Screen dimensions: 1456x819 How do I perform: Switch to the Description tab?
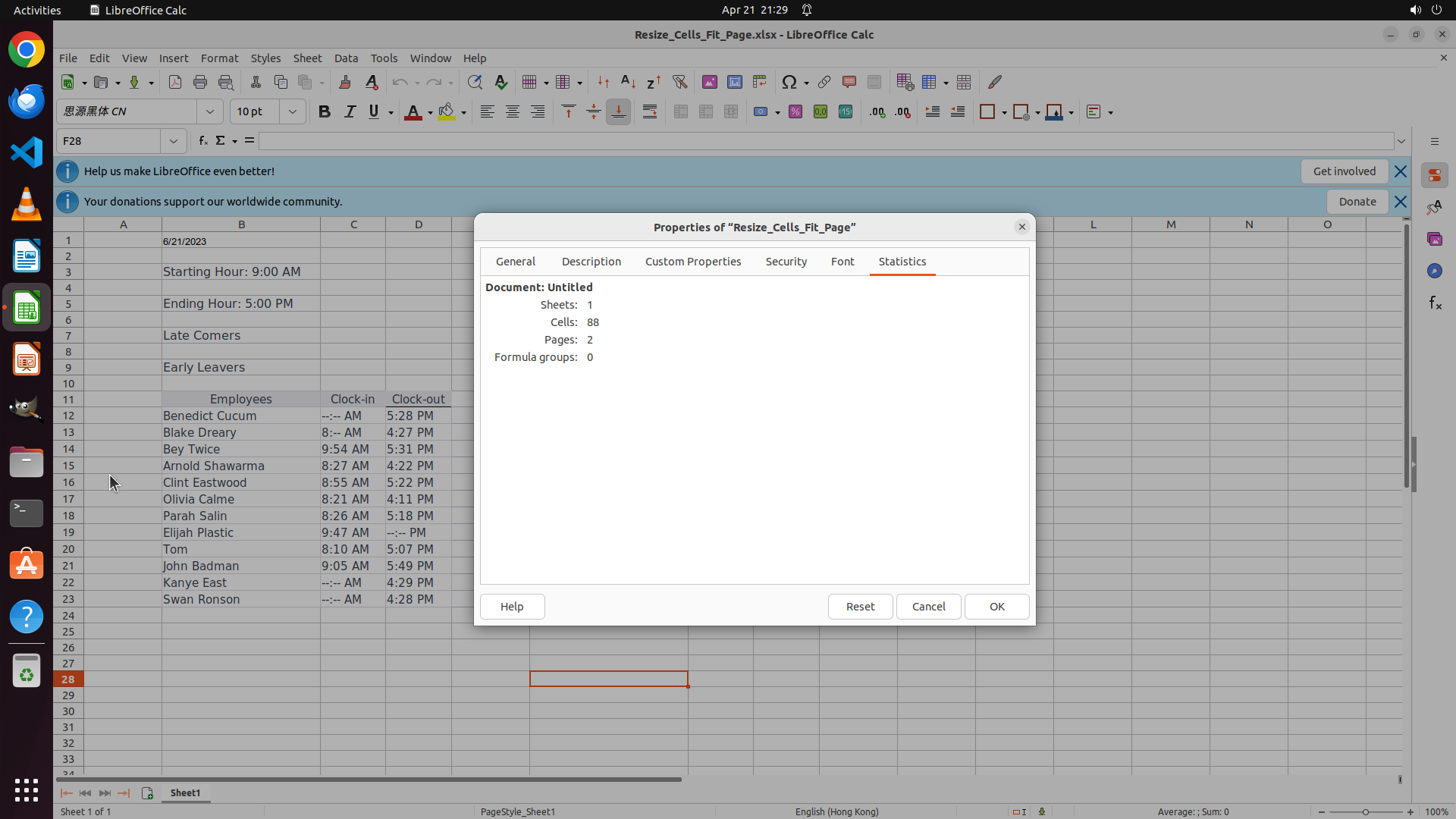point(591,262)
